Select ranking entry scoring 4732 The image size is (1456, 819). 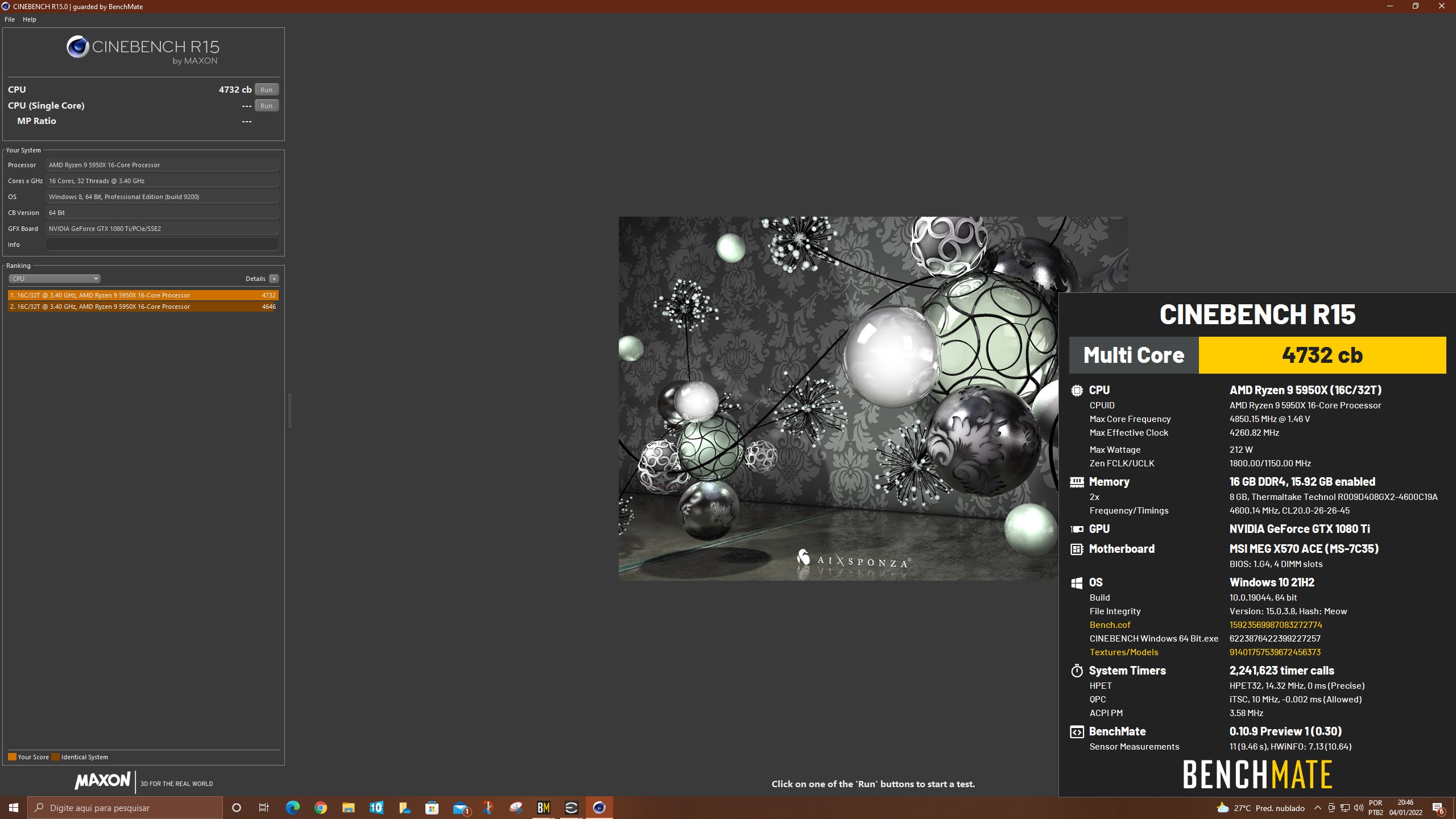tap(143, 295)
